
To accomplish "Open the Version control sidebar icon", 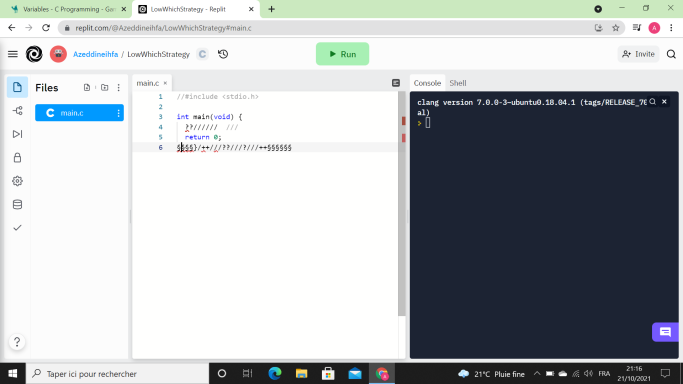I will click(x=17, y=111).
